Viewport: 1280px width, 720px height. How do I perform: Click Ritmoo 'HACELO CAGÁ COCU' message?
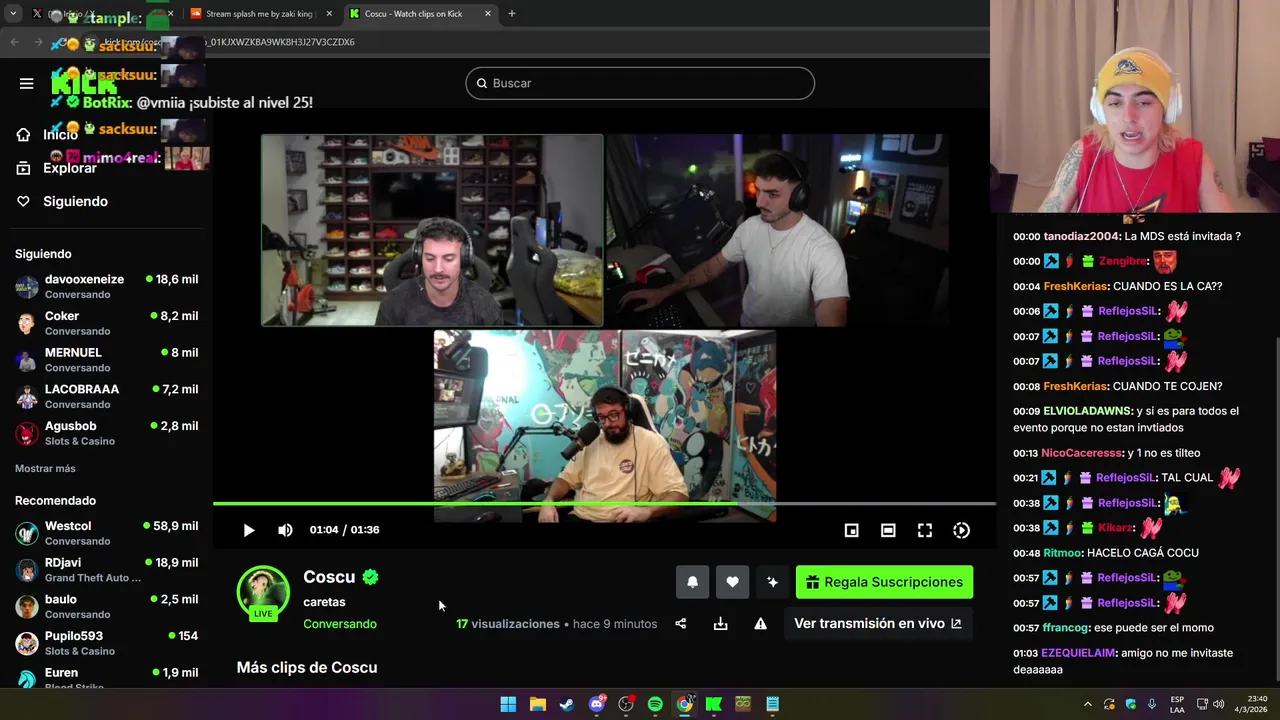click(x=1105, y=553)
